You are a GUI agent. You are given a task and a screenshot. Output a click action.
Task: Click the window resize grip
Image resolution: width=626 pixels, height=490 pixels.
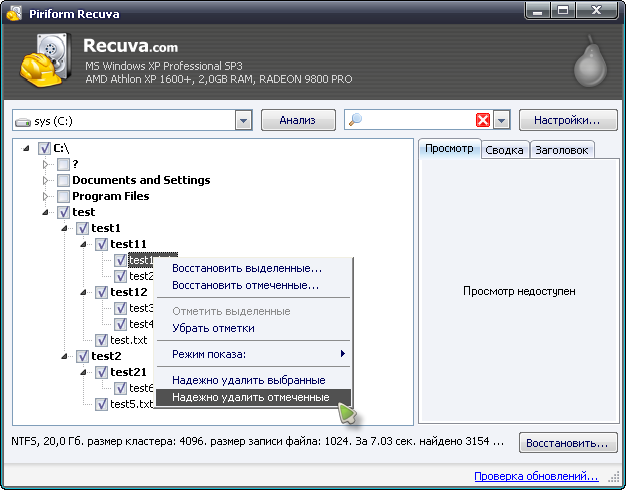point(613,478)
